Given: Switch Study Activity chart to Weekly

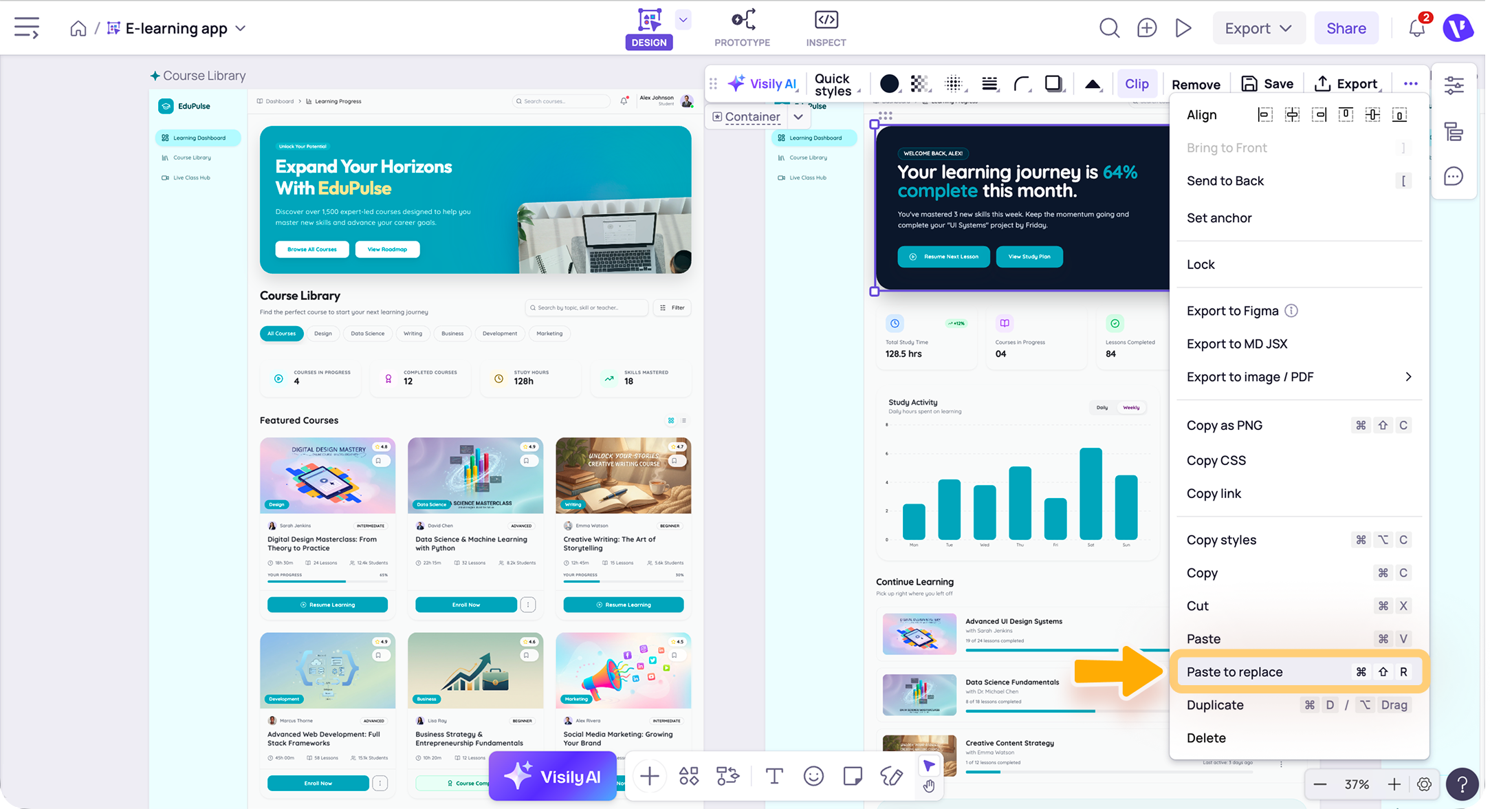Looking at the screenshot, I should pyautogui.click(x=1131, y=408).
